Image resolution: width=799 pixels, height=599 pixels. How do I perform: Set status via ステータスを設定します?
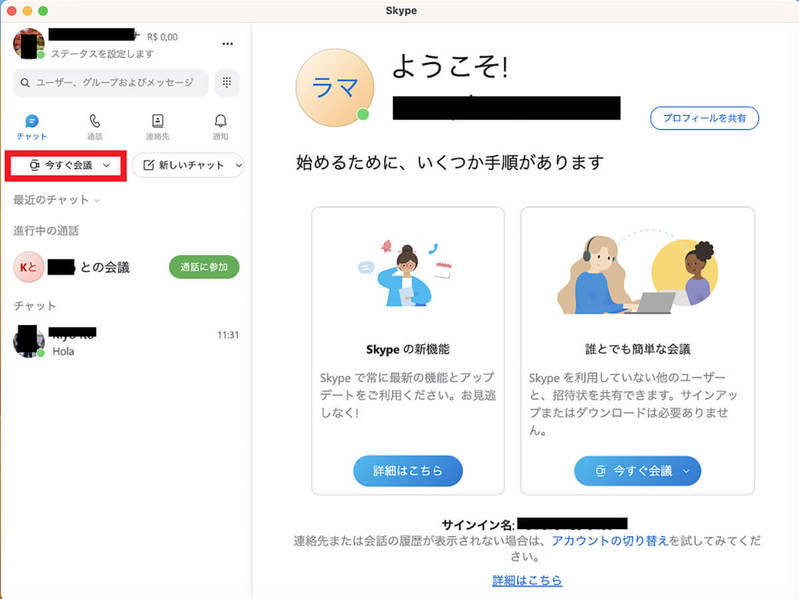pos(102,53)
